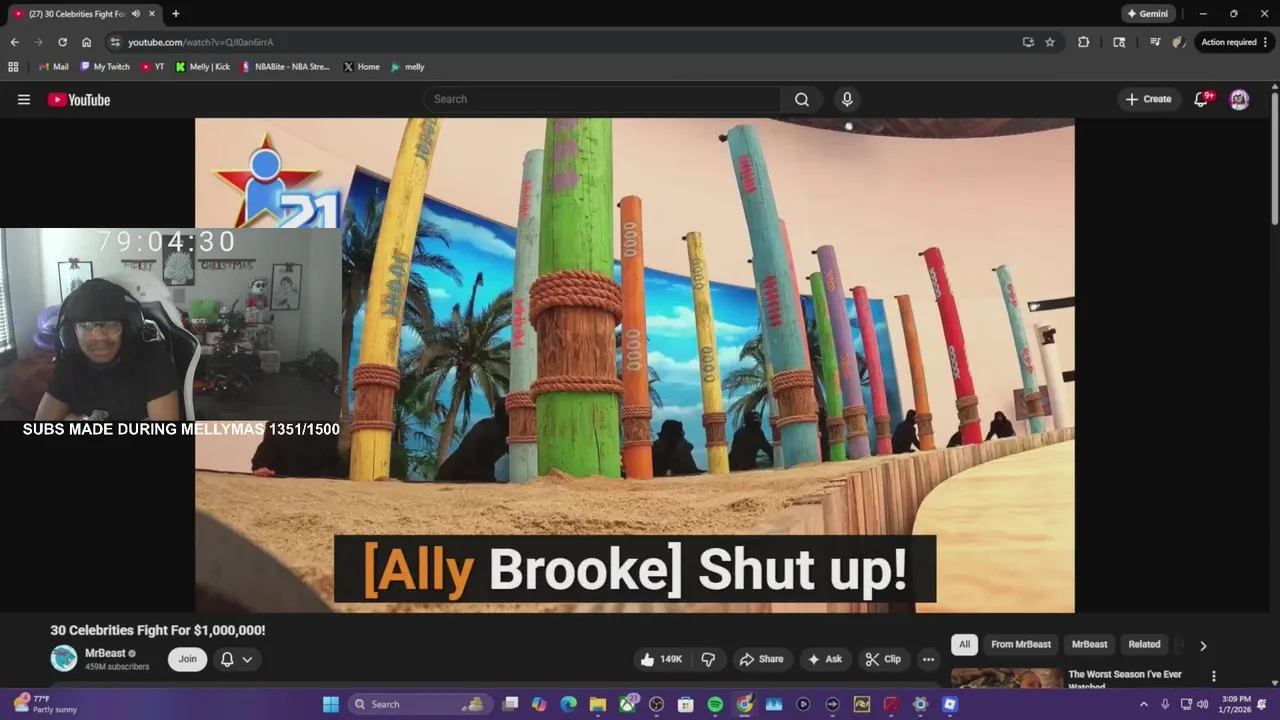
Task: Select the From MrBeast filter chip
Action: point(1020,644)
